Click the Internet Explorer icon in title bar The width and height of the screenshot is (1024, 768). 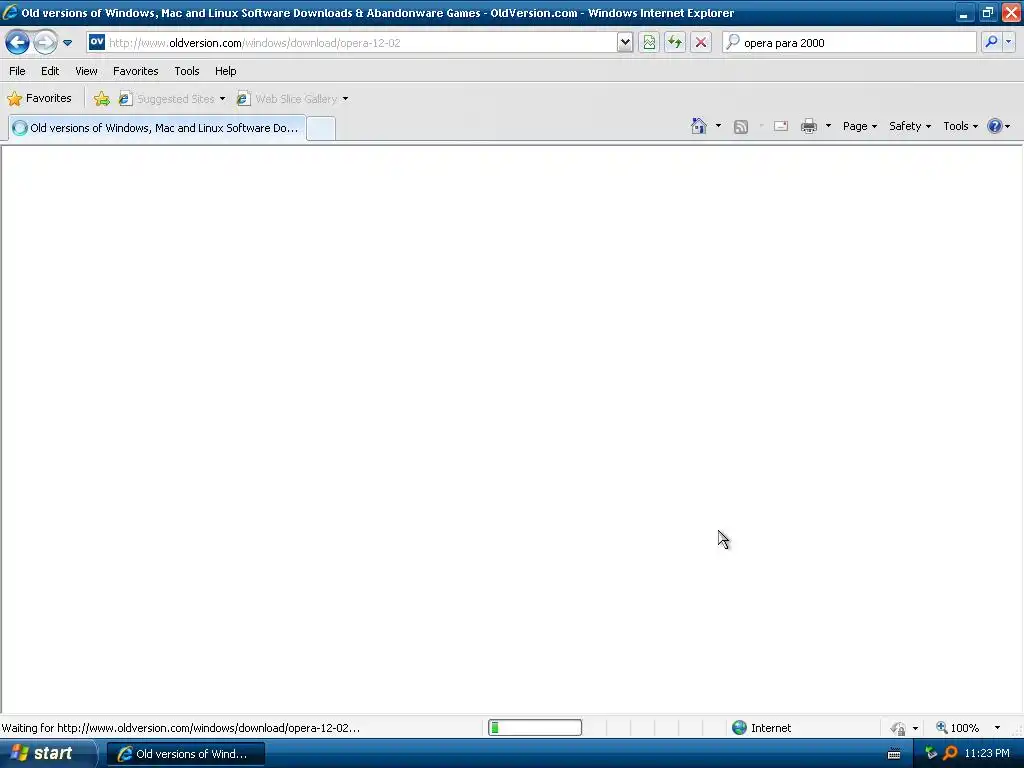click(x=9, y=12)
